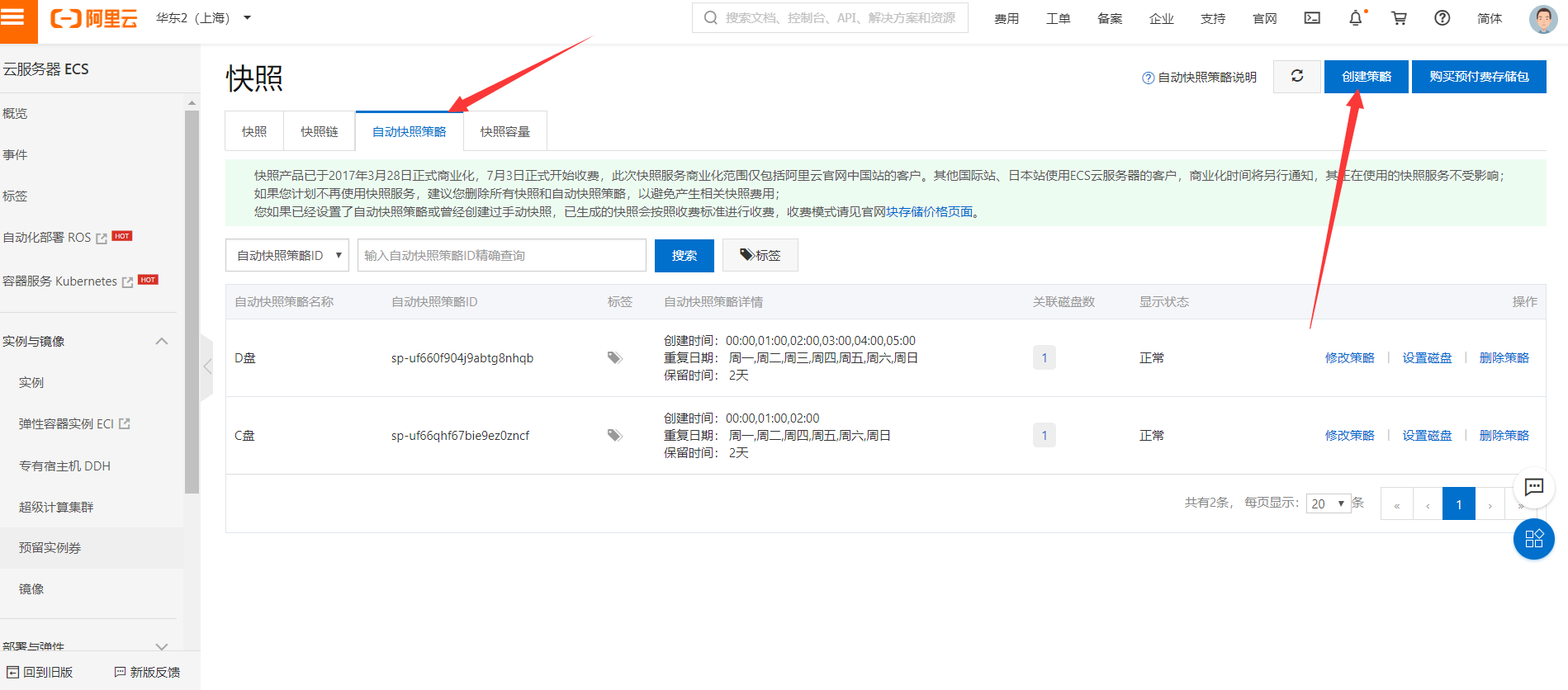Switch to the 快照容量 tab
Viewport: 1568px width, 690px height.
(505, 132)
